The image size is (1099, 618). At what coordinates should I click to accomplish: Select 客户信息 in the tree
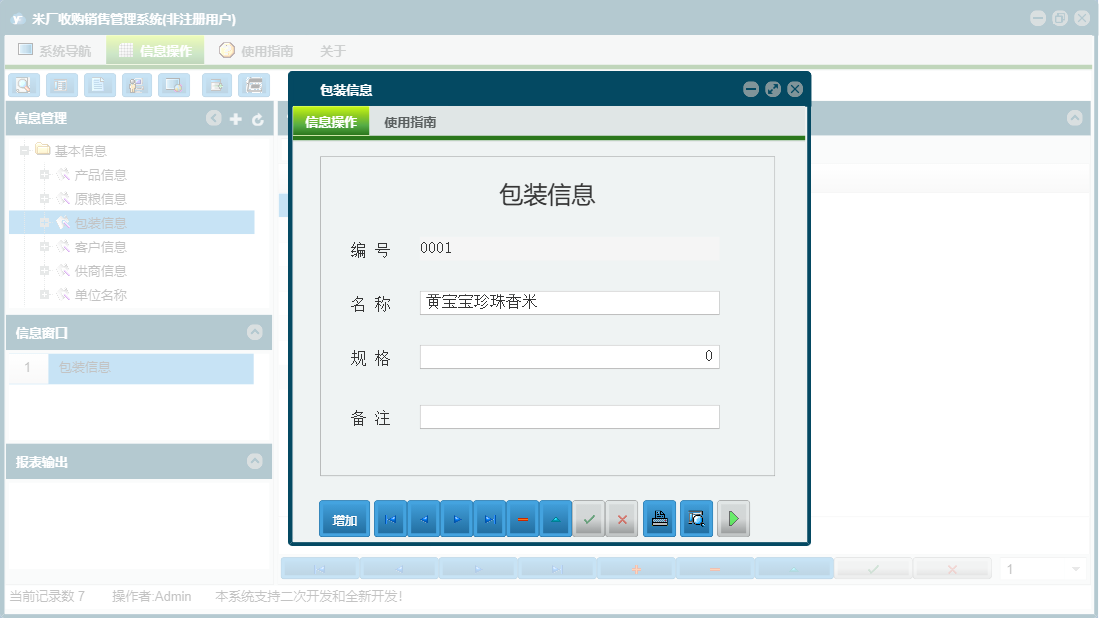(100, 247)
